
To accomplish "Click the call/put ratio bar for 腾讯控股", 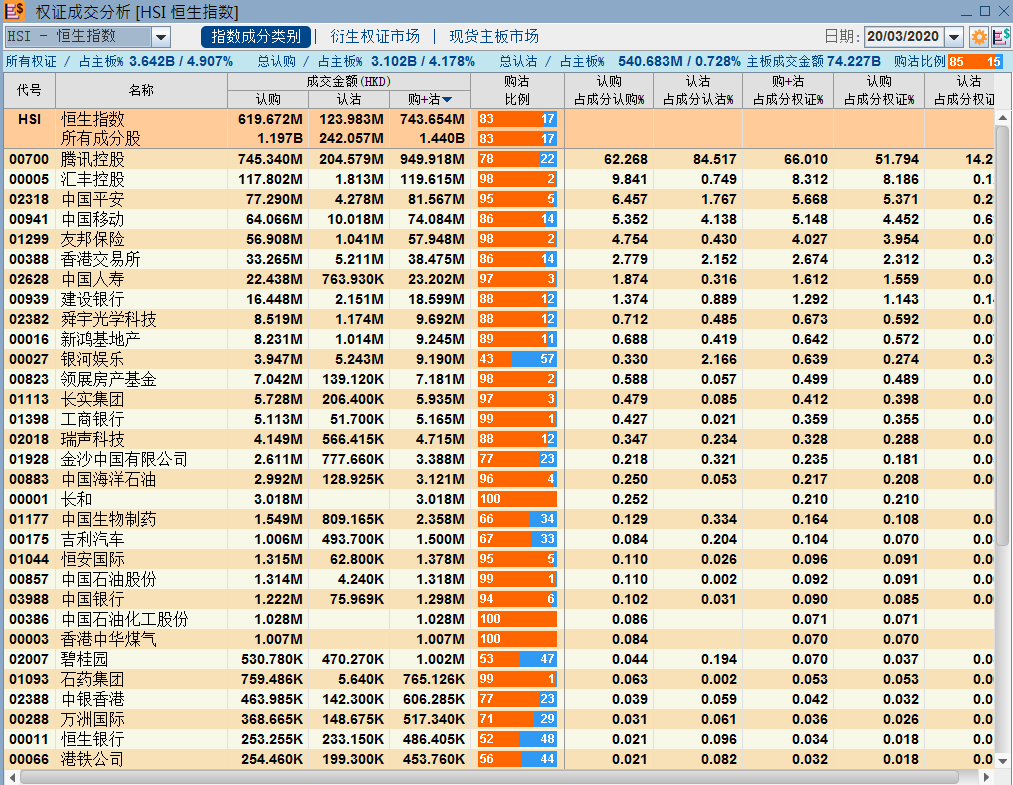I will (517, 159).
